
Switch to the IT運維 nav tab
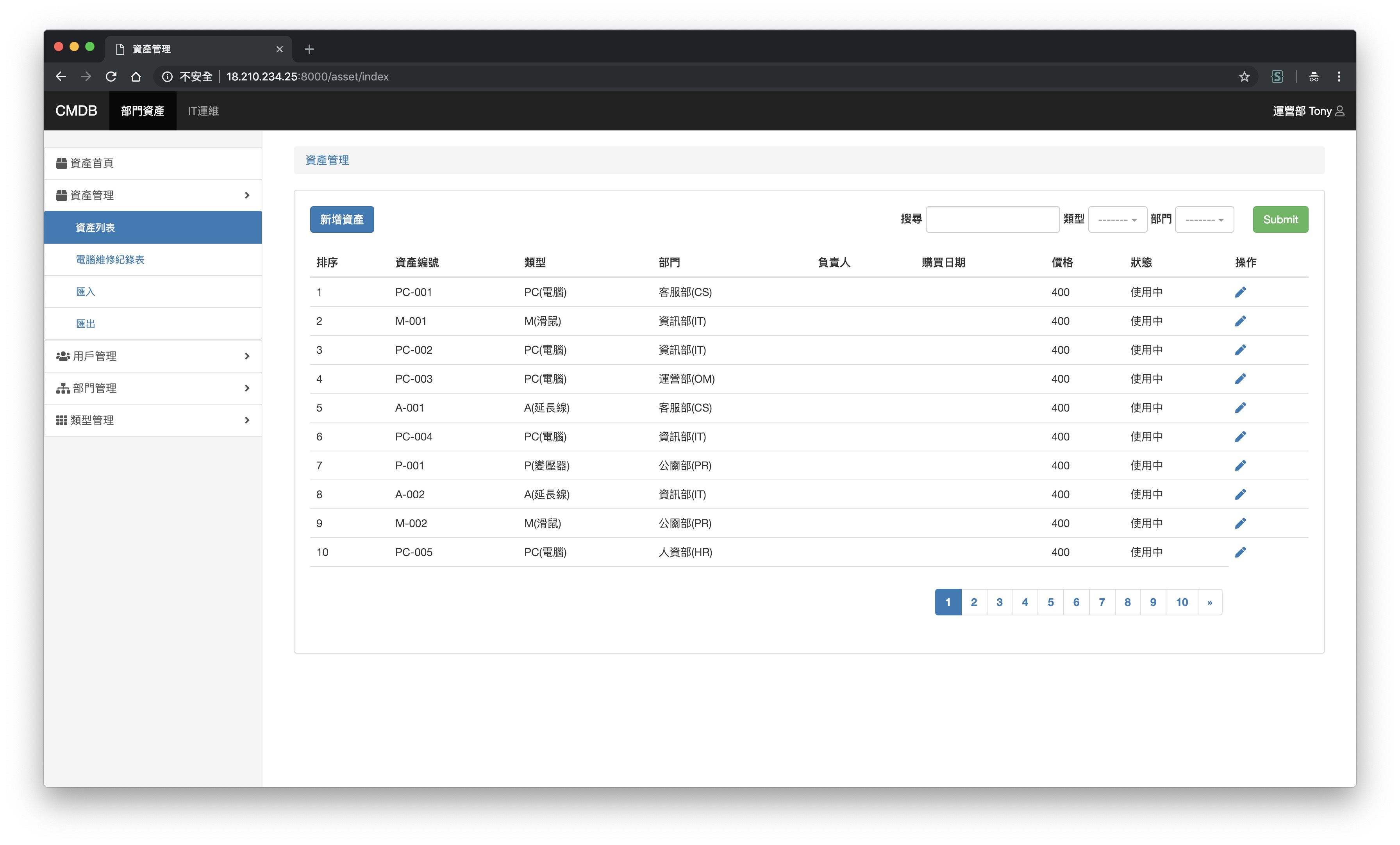(203, 111)
